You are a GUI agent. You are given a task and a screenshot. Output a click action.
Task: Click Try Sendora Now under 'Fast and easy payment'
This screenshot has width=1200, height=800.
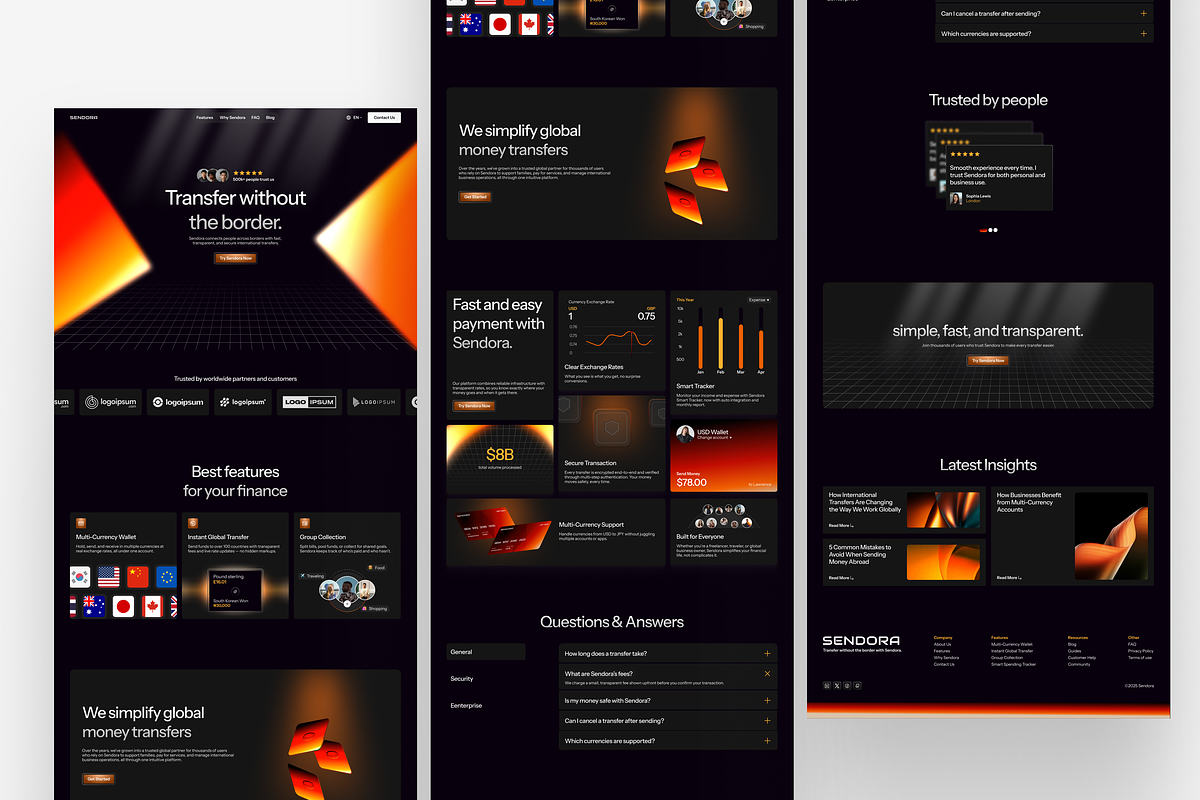(x=475, y=406)
